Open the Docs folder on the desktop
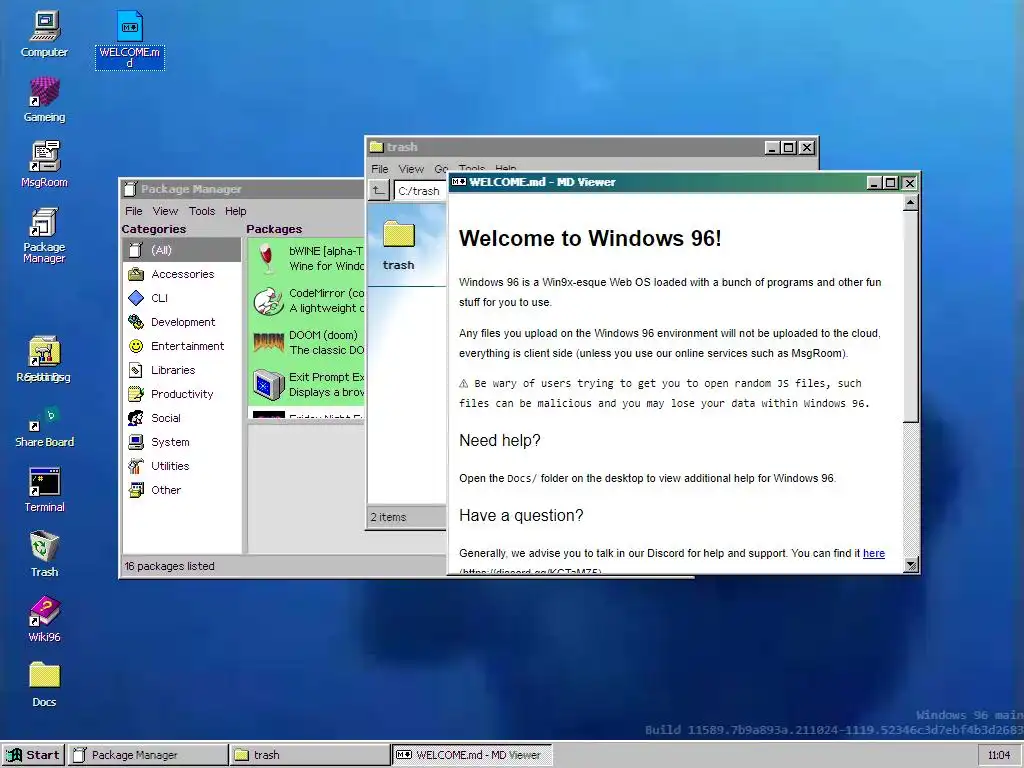This screenshot has width=1024, height=768. click(x=44, y=684)
